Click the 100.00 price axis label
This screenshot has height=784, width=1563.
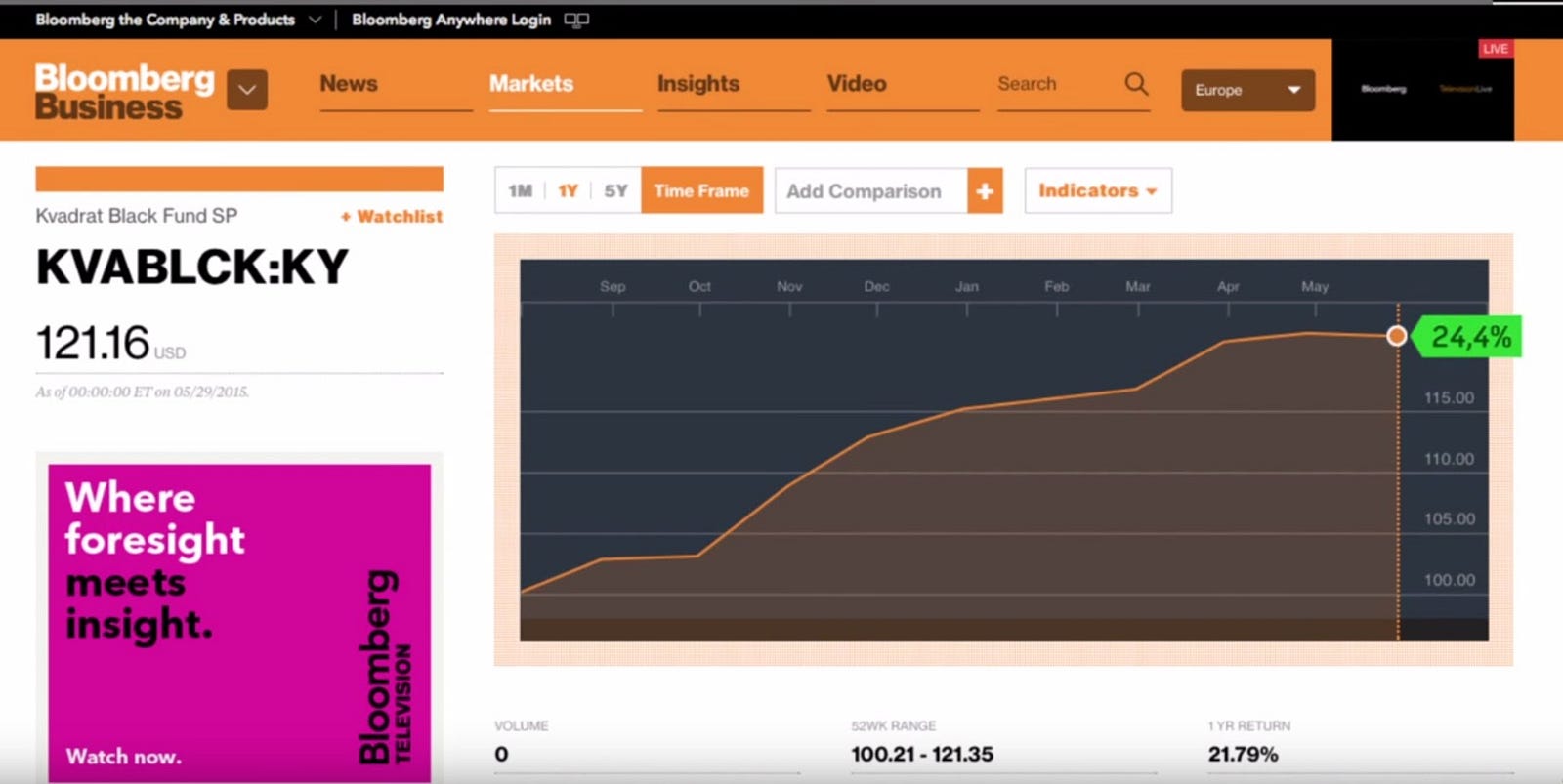[1449, 580]
